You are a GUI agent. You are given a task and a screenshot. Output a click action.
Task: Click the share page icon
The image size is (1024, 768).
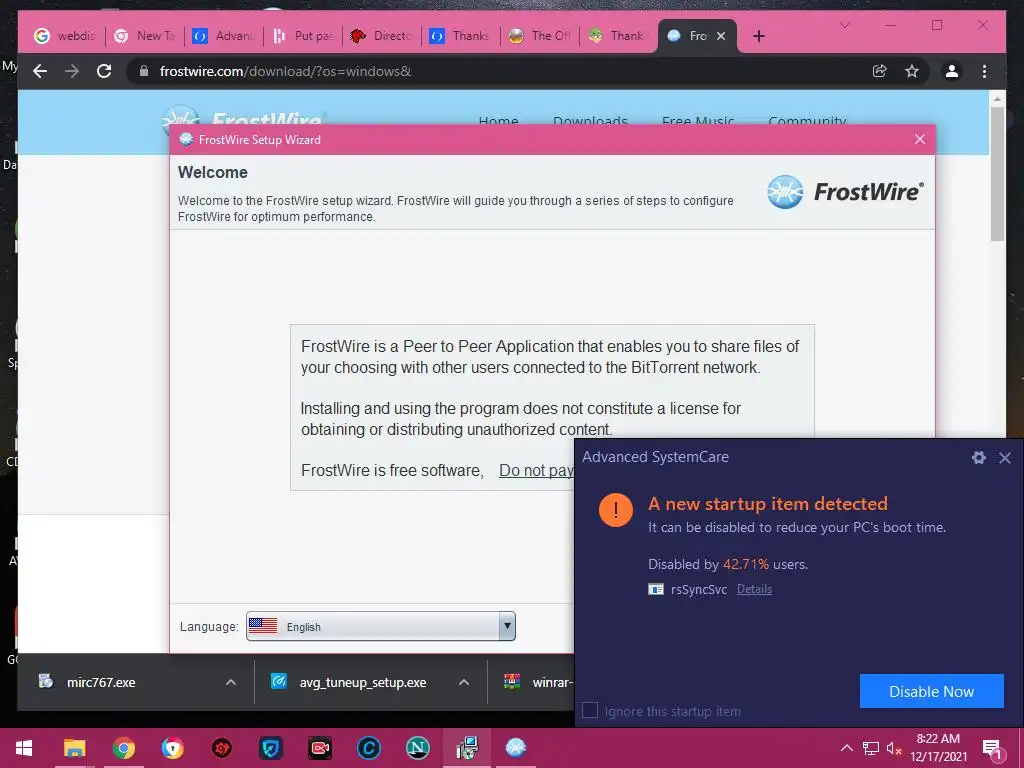coord(880,71)
